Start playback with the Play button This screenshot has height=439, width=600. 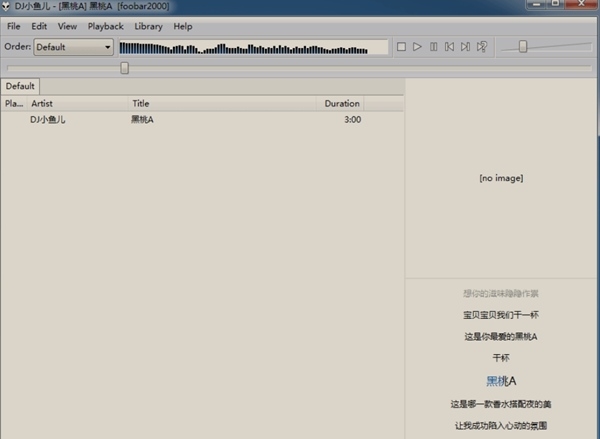tap(417, 47)
